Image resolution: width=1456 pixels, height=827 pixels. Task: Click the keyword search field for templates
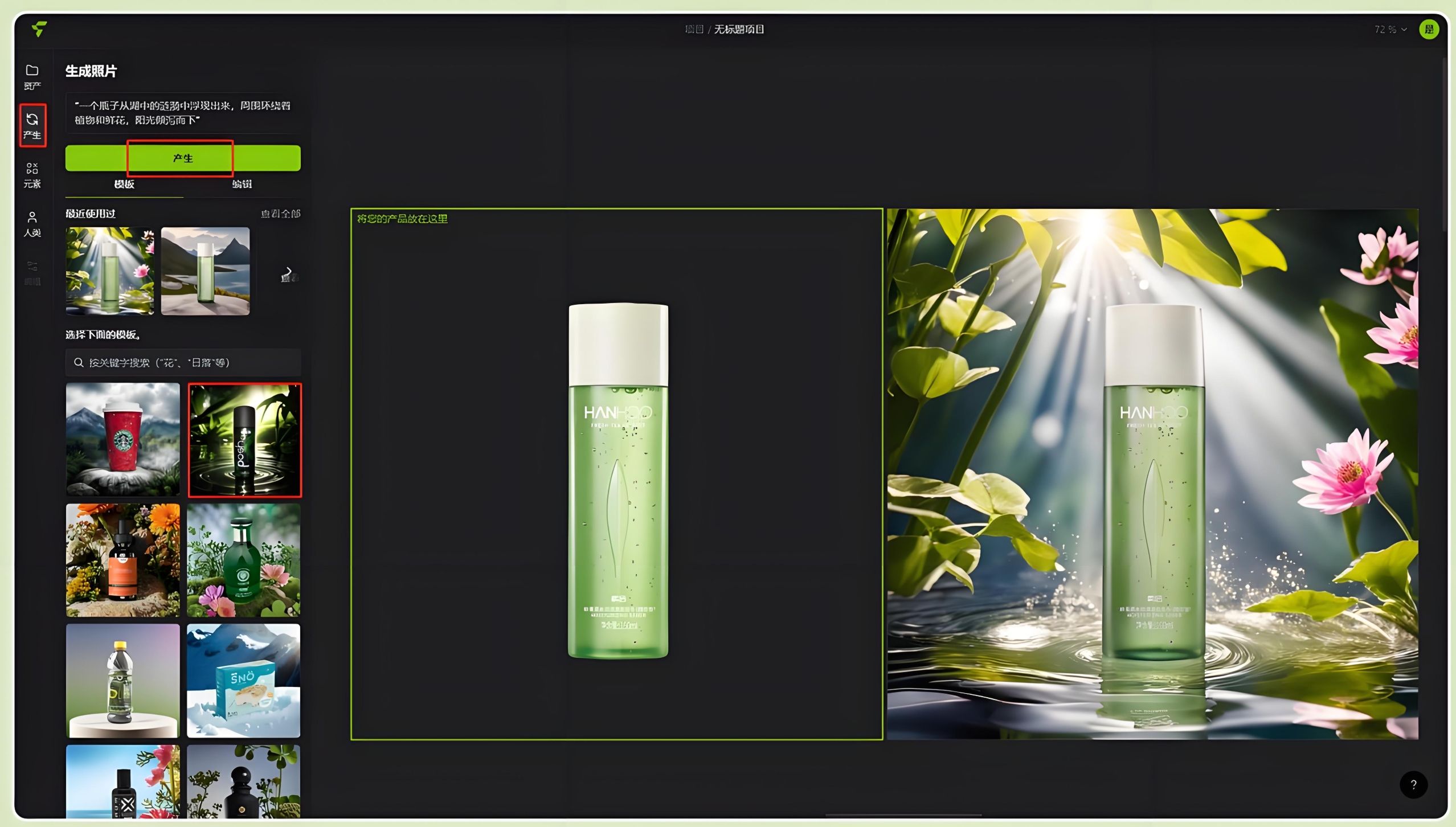tap(183, 362)
